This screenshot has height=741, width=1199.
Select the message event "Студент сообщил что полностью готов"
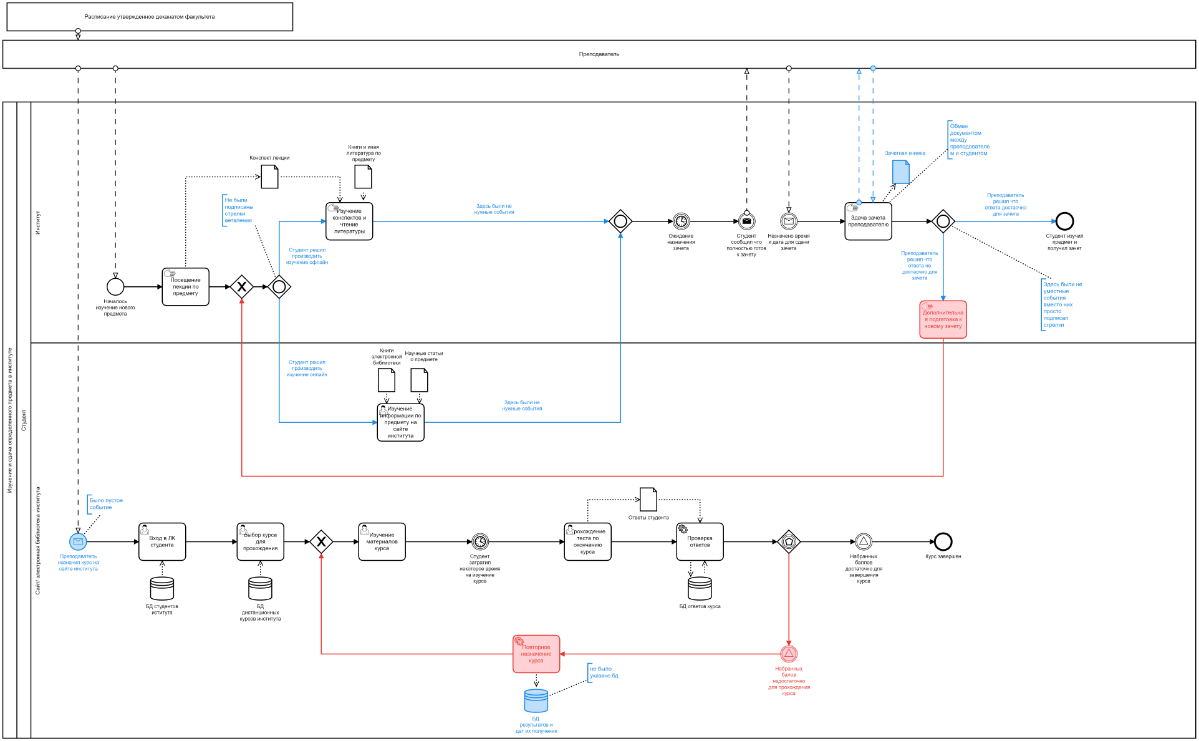point(746,221)
